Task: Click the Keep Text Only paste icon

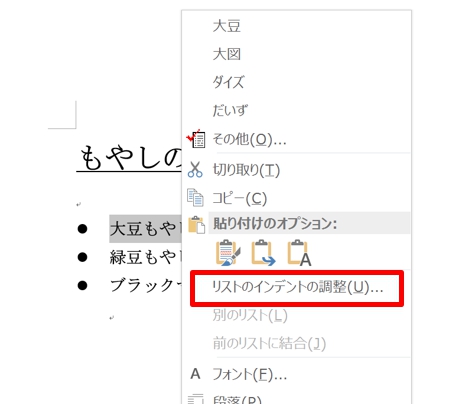Action: (x=299, y=253)
